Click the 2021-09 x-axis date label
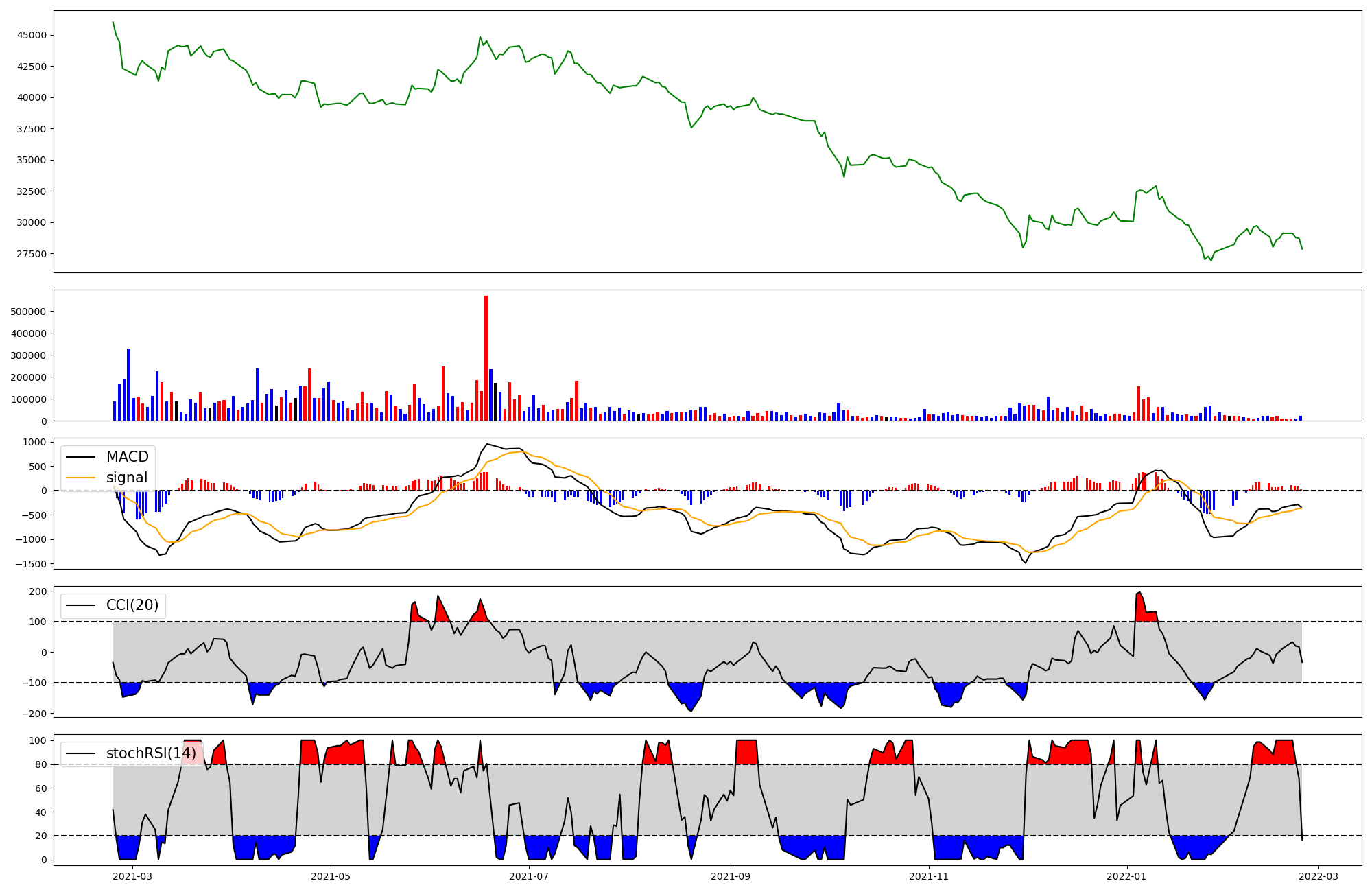1372x892 pixels. tap(730, 876)
